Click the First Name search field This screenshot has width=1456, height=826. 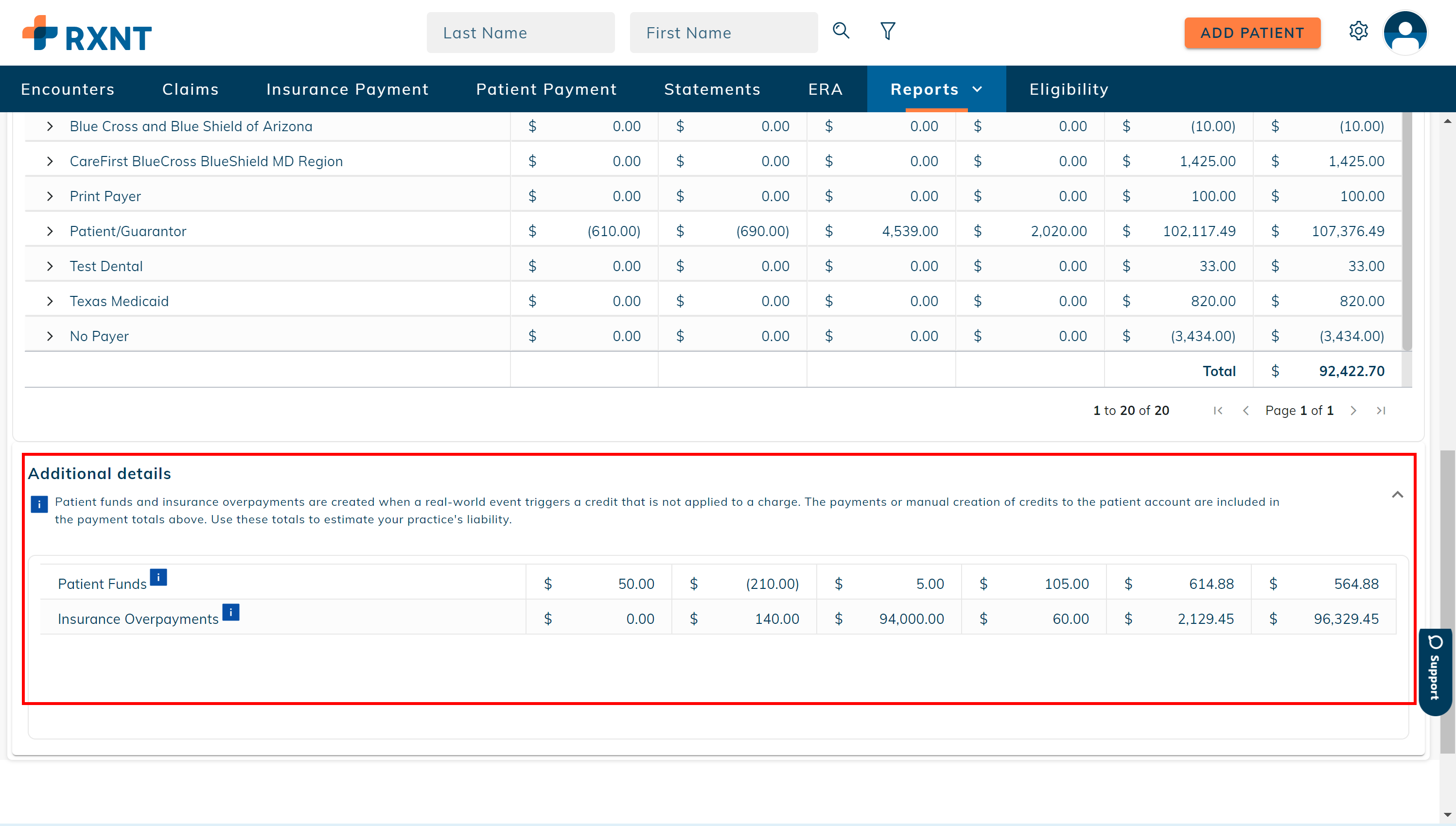click(x=723, y=33)
